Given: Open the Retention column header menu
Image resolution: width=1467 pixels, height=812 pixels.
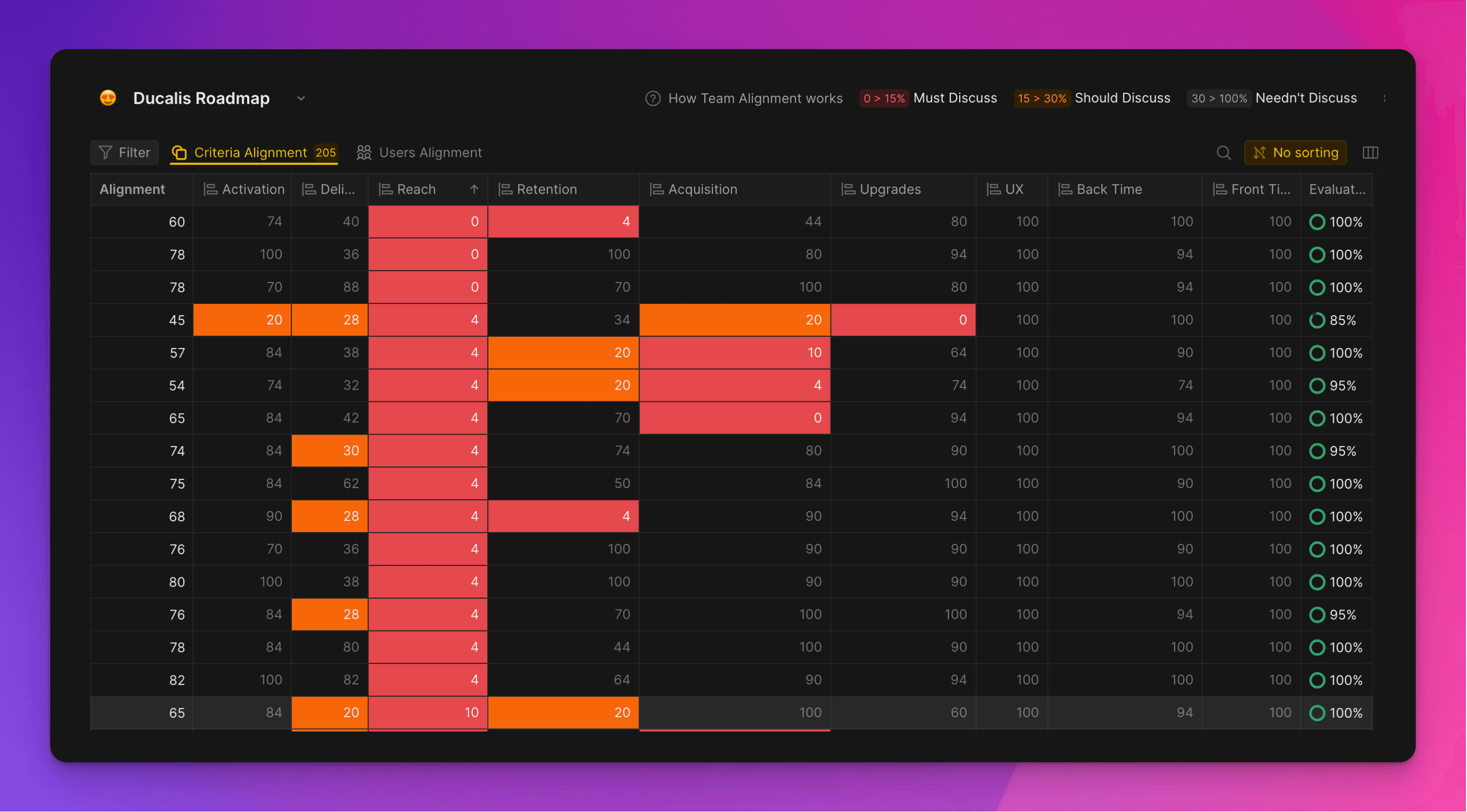Looking at the screenshot, I should point(547,190).
